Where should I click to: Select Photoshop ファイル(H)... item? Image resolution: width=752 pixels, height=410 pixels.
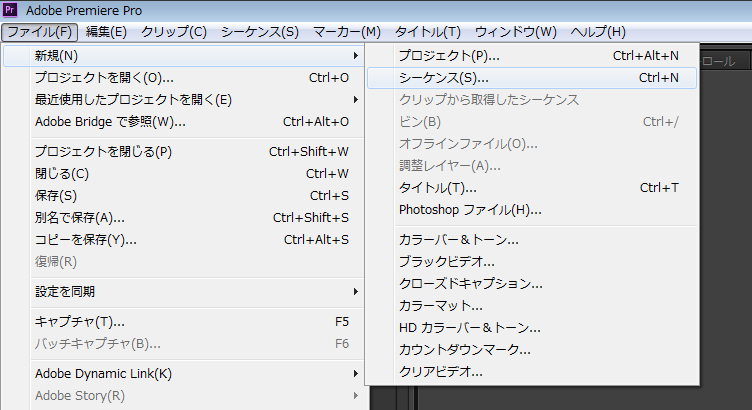pyautogui.click(x=470, y=209)
